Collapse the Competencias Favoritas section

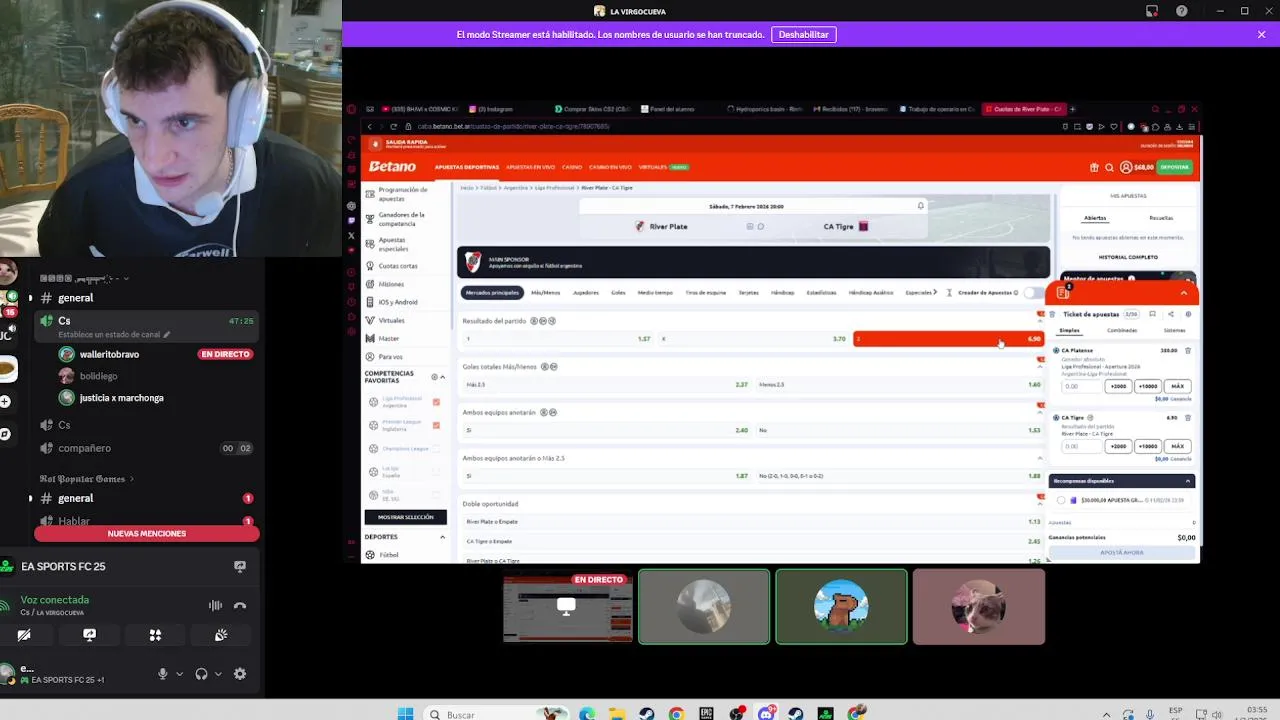click(442, 377)
